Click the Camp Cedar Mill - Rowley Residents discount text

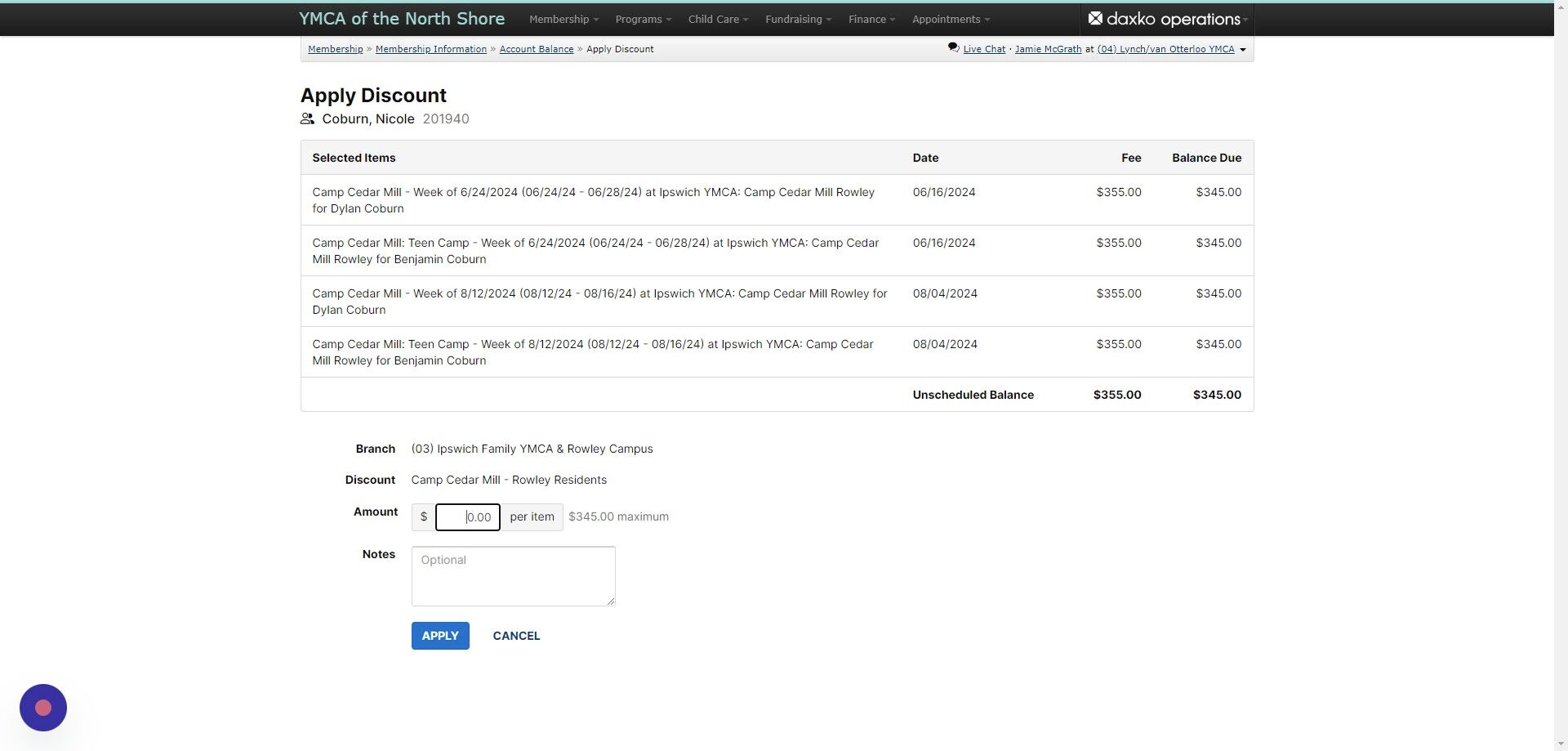tap(509, 480)
